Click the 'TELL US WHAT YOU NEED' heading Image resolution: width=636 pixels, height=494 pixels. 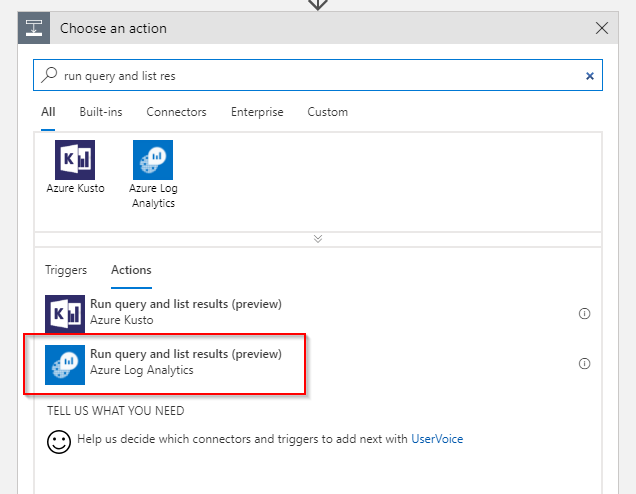click(116, 411)
